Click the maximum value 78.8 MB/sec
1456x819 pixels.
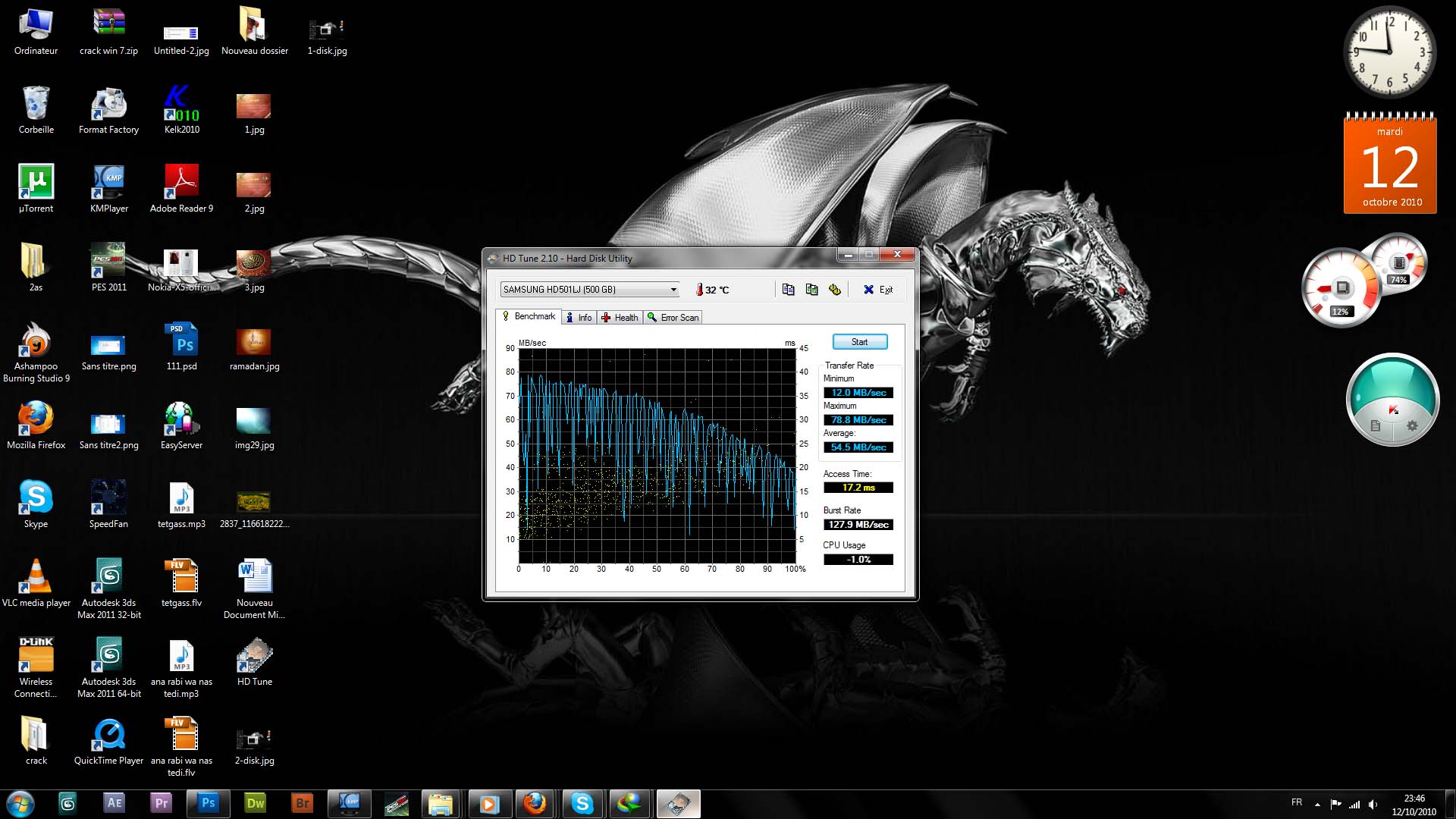point(858,420)
